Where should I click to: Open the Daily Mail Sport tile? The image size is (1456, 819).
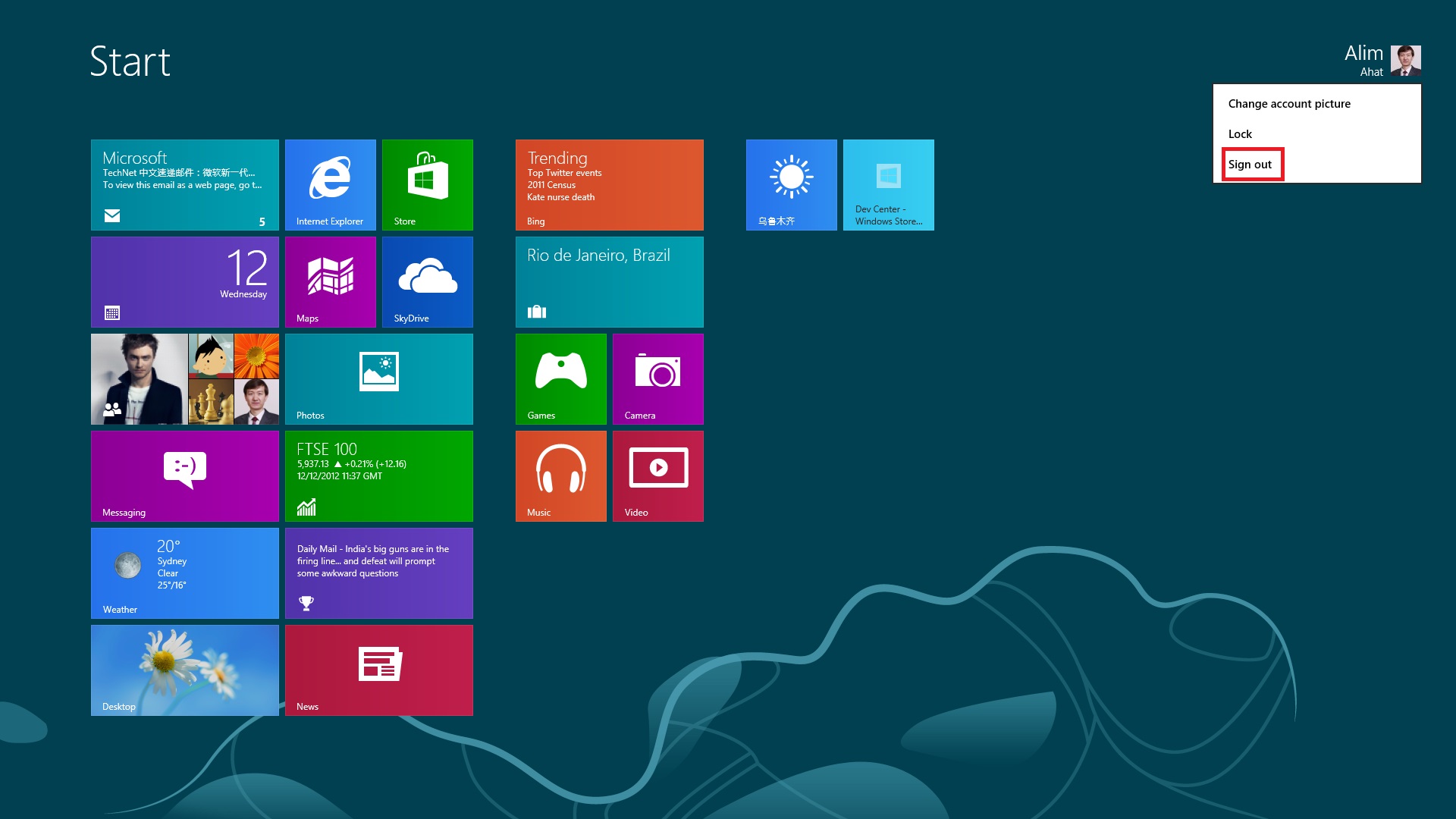pos(378,573)
